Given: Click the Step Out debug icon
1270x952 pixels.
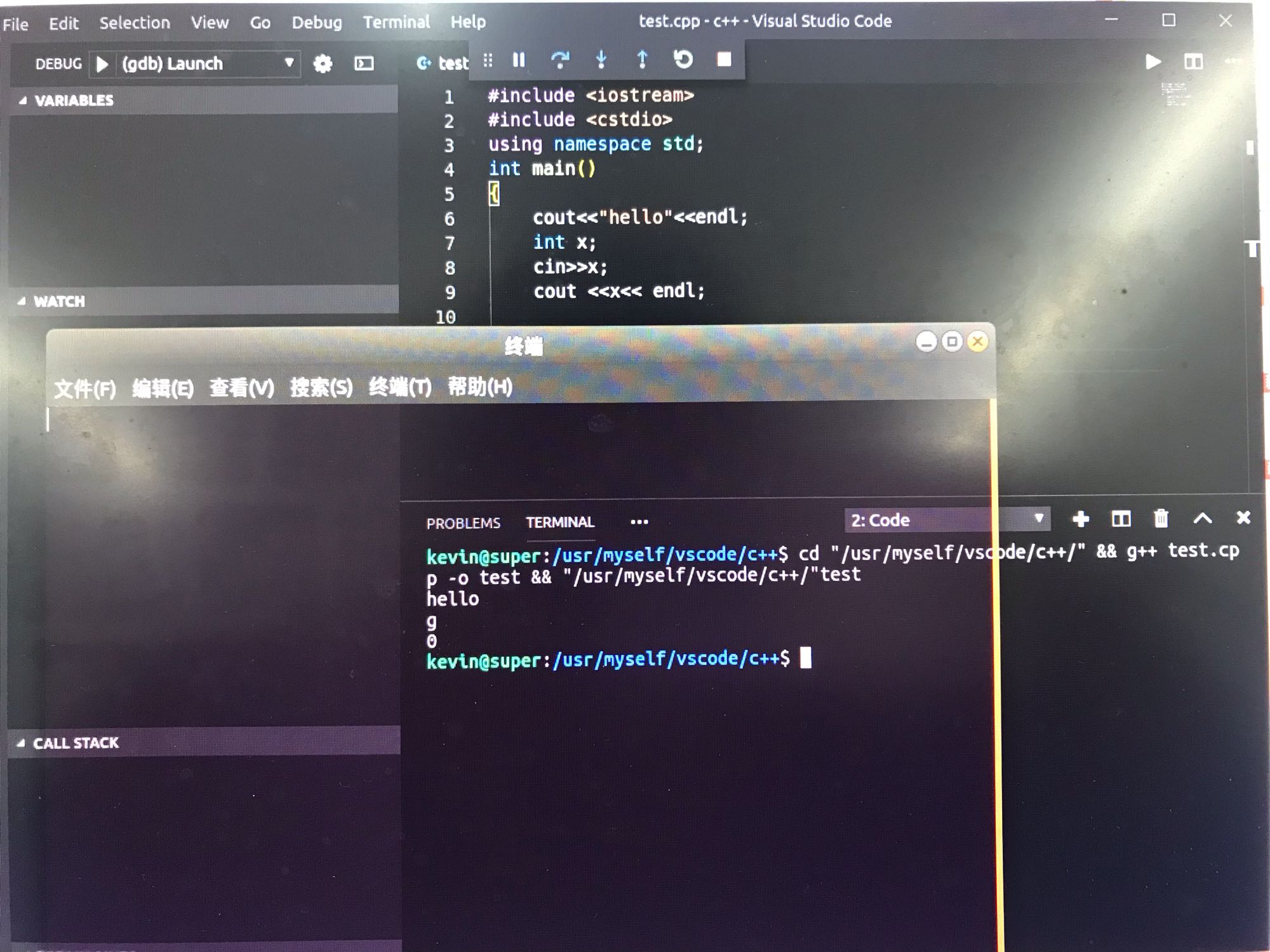Looking at the screenshot, I should tap(642, 60).
